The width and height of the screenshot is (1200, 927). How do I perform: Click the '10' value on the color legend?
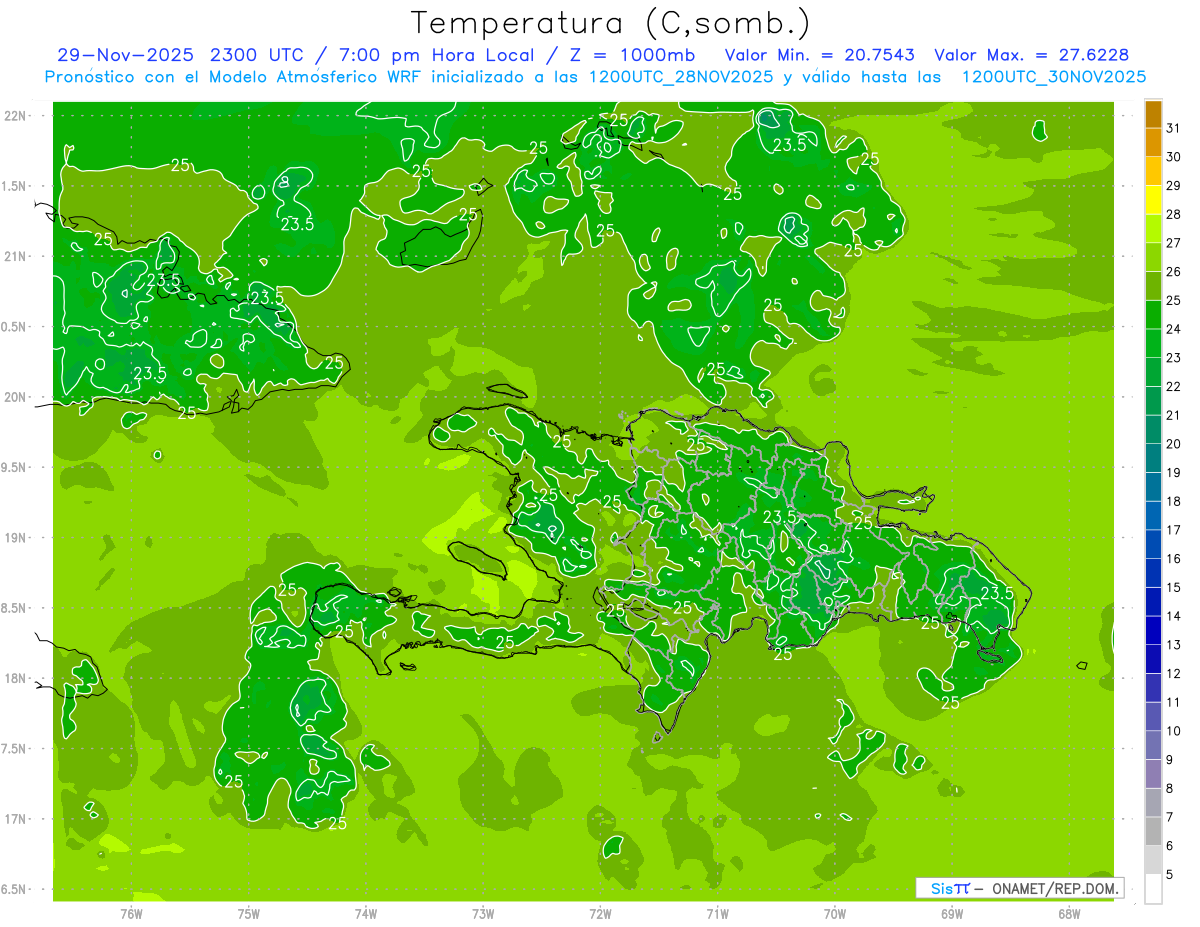coord(1174,731)
